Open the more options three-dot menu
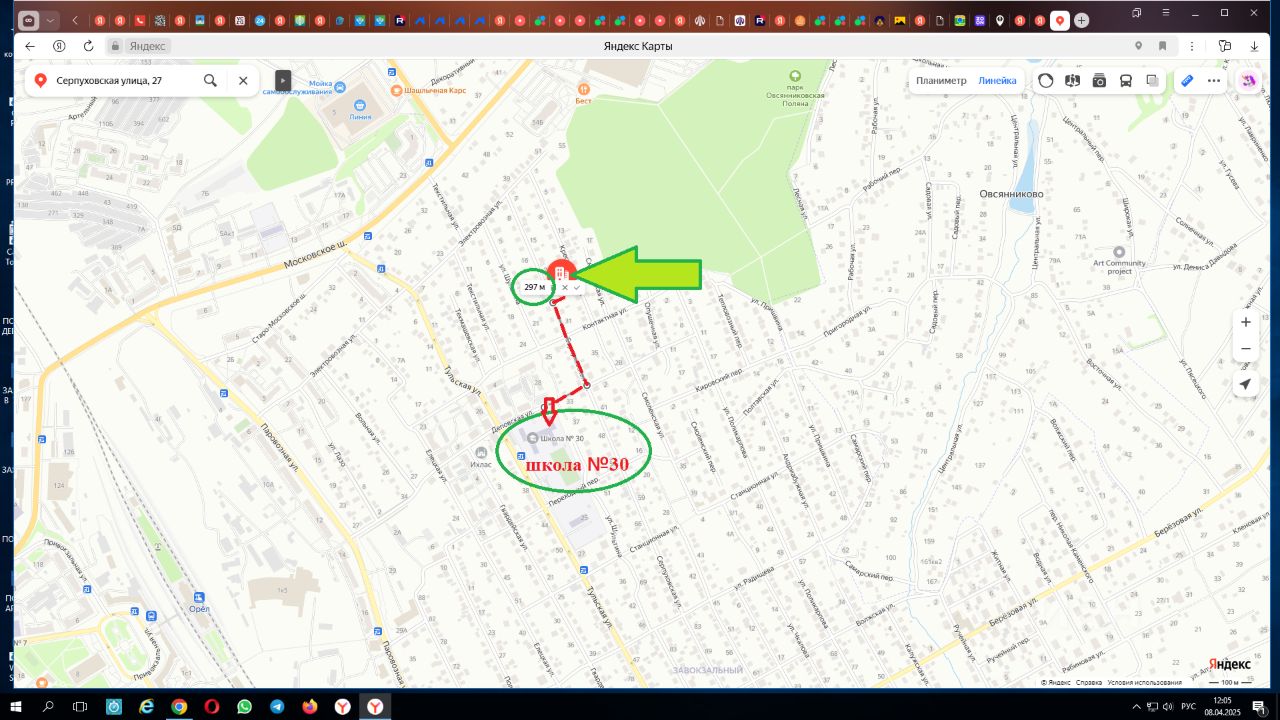1280x720 pixels. [1214, 81]
